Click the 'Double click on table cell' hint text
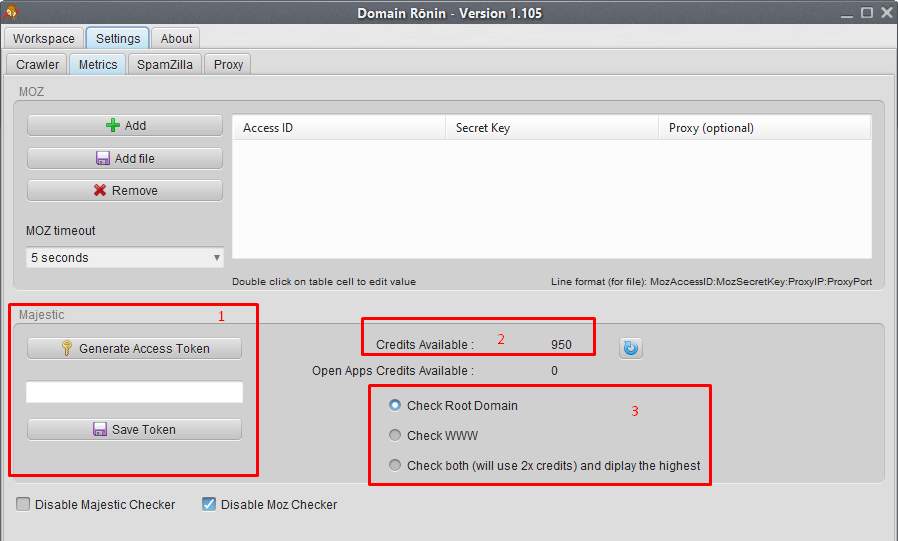 pyautogui.click(x=324, y=282)
